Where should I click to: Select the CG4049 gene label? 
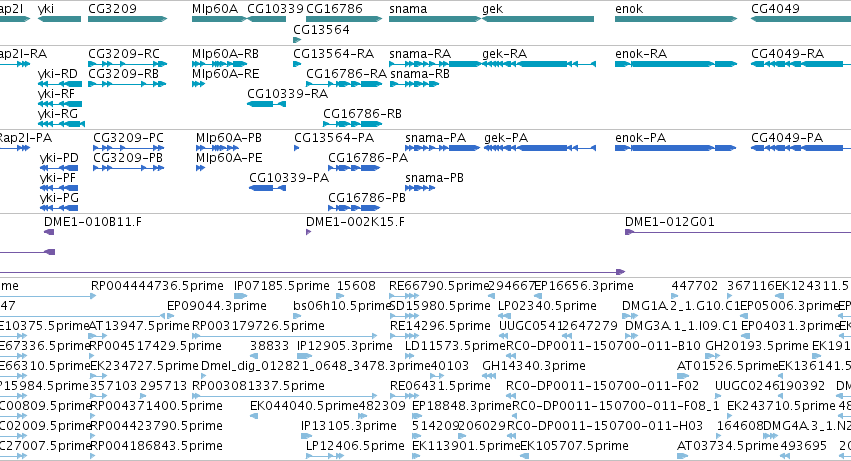point(776,9)
